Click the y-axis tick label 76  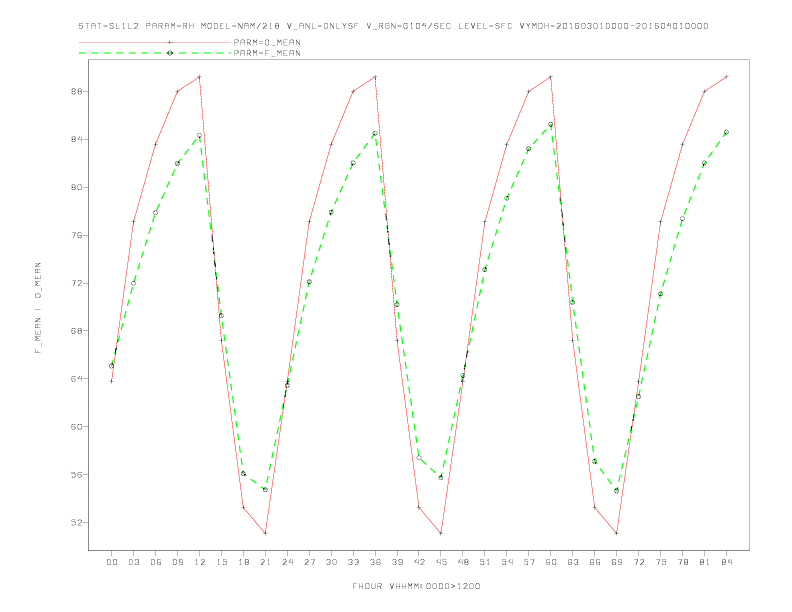click(x=77, y=235)
